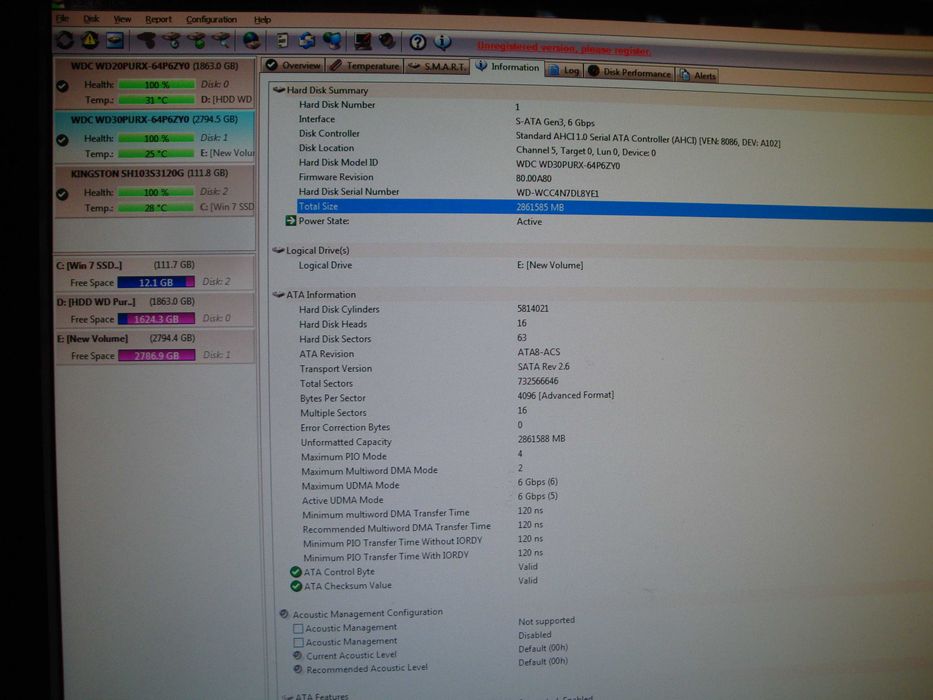The image size is (933, 700).
Task: Toggle the second Acoustic Management checkbox
Action: (298, 642)
